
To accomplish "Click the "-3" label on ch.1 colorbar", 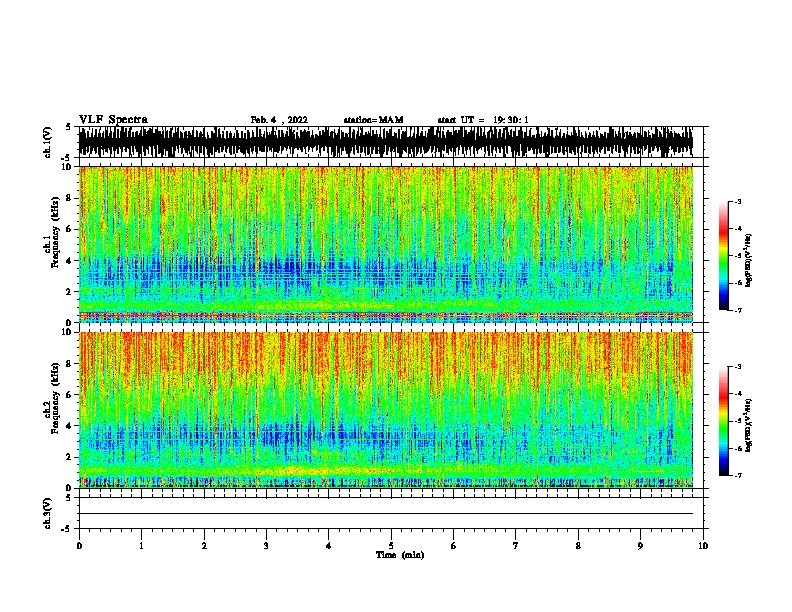I will [737, 202].
